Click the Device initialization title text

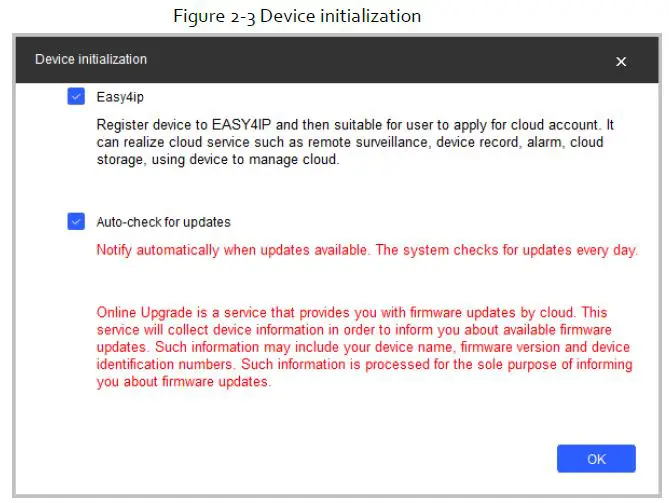point(90,60)
